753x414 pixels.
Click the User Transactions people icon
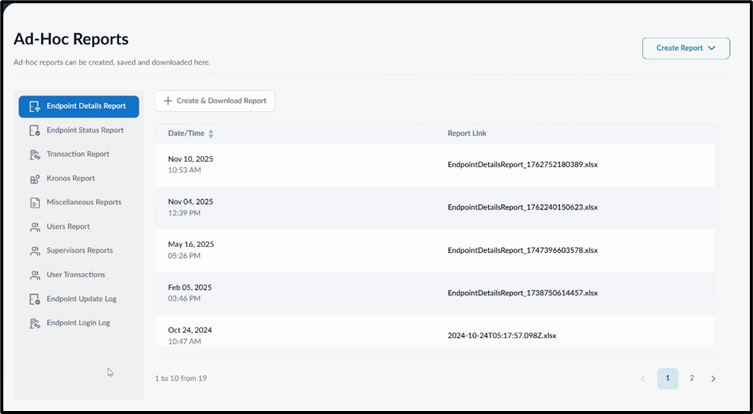pos(35,275)
